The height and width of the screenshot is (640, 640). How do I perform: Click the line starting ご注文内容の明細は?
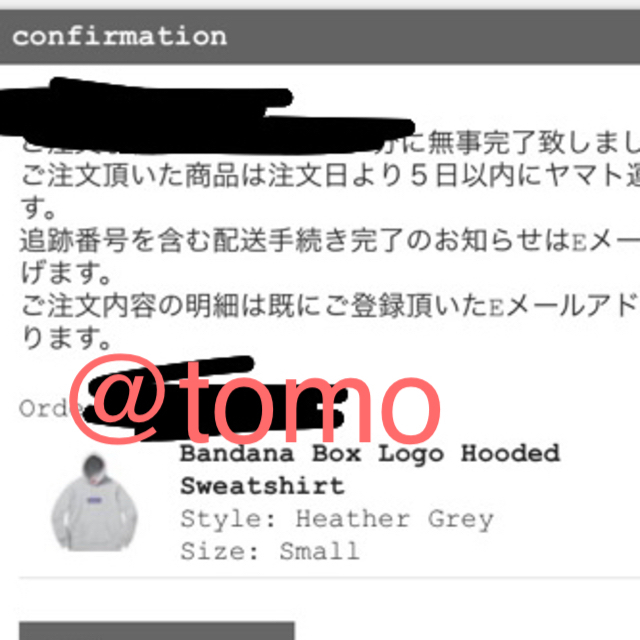[331, 306]
